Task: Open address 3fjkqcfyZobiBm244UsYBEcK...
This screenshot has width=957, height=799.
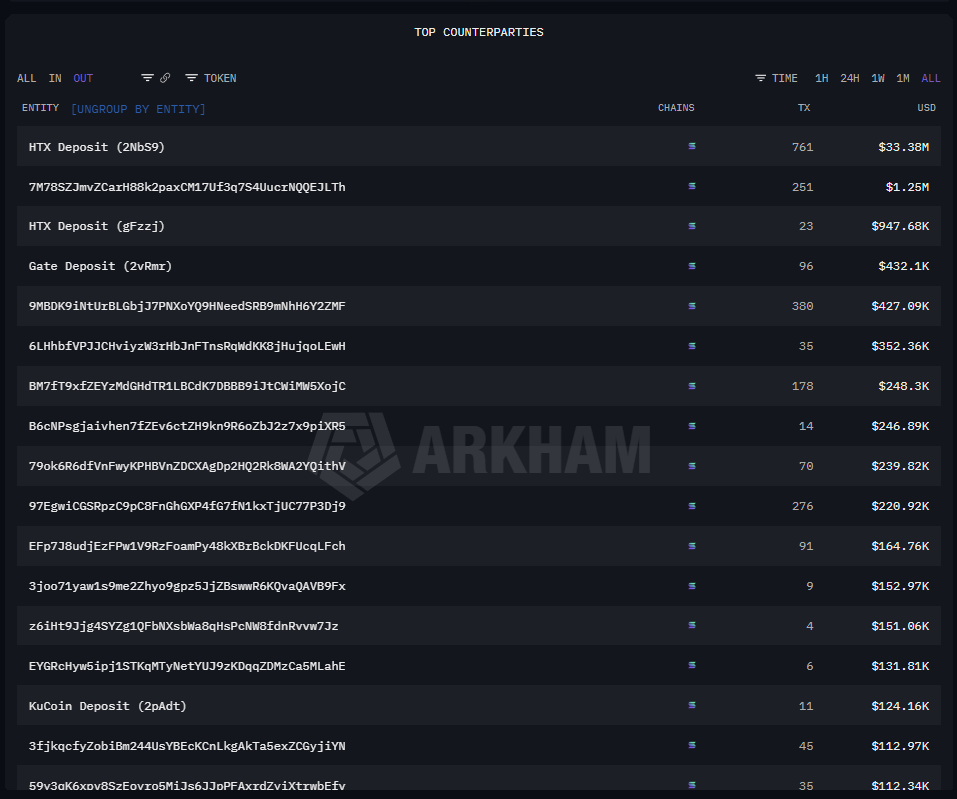Action: tap(187, 746)
